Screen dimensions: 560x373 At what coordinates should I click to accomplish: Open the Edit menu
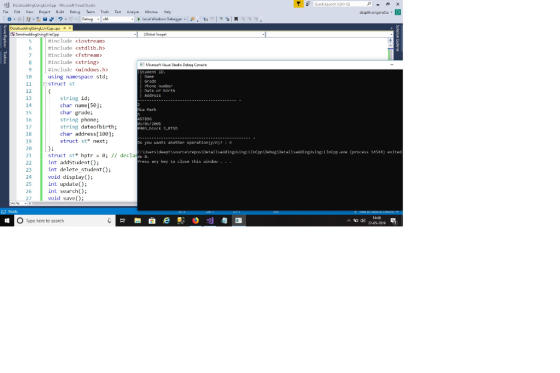[17, 12]
